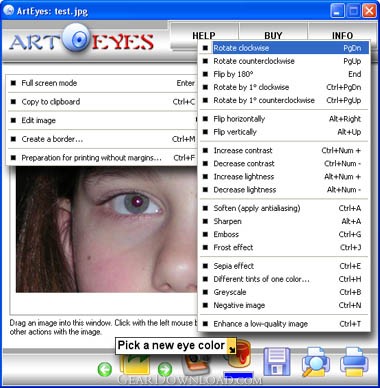Choose Rotate by 1° counterclockwise

284,100
